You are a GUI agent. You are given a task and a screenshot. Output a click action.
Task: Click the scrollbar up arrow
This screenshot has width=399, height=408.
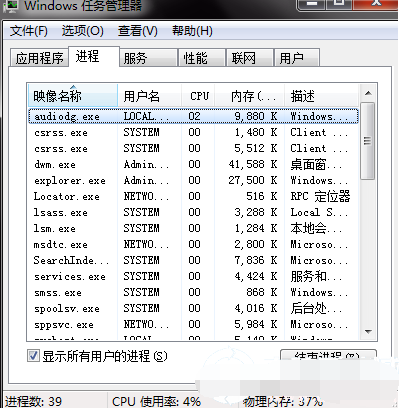tap(368, 93)
